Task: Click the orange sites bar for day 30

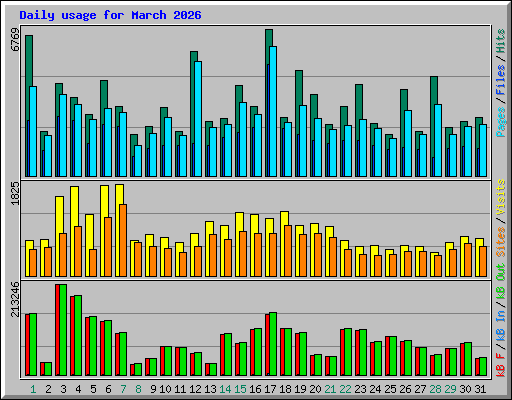Action: [468, 260]
